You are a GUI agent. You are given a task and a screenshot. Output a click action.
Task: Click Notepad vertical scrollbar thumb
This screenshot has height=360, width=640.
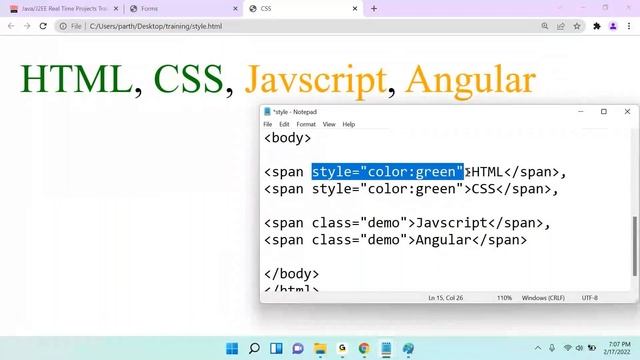pos(635,246)
